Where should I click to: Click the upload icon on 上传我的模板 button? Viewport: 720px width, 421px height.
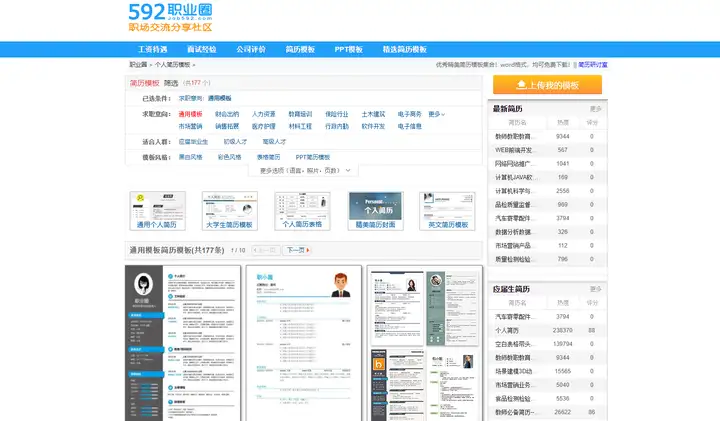[521, 85]
